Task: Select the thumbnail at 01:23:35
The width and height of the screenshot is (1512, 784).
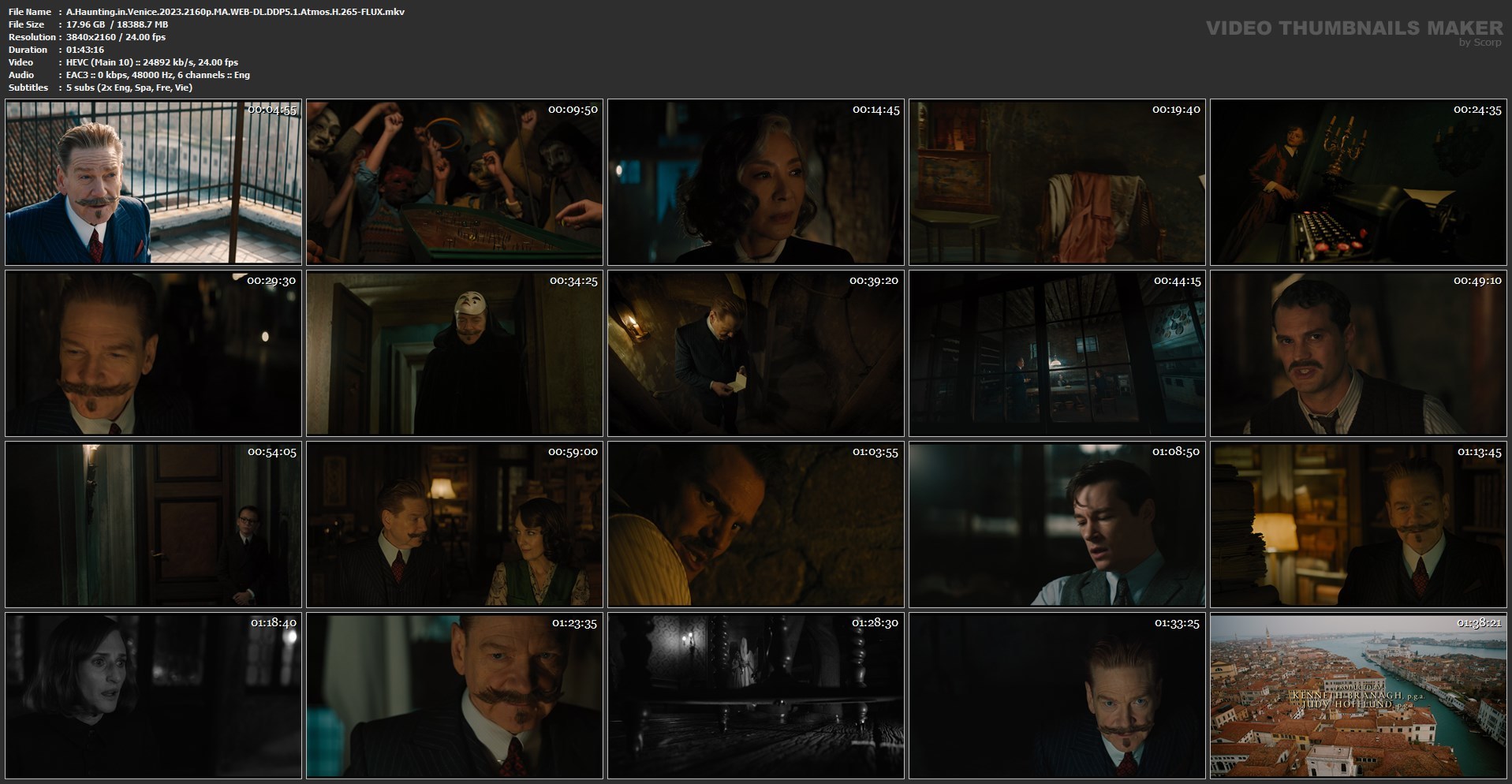Action: 454,696
